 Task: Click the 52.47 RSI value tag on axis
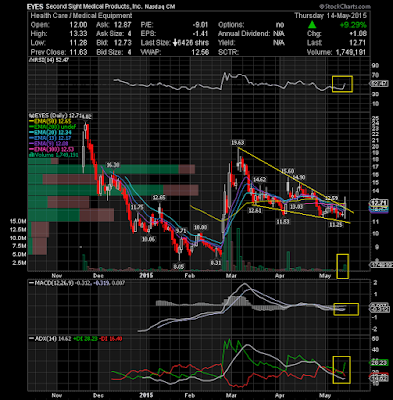coord(379,84)
